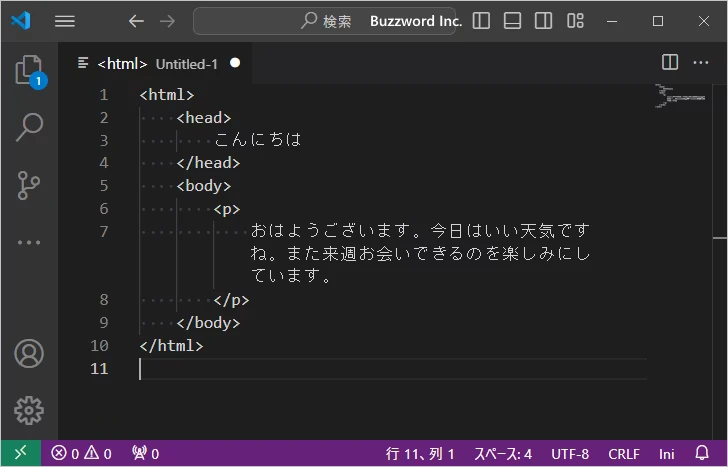Show additional views via activity bar ellipsis
Image resolution: width=728 pixels, height=467 pixels.
point(29,242)
